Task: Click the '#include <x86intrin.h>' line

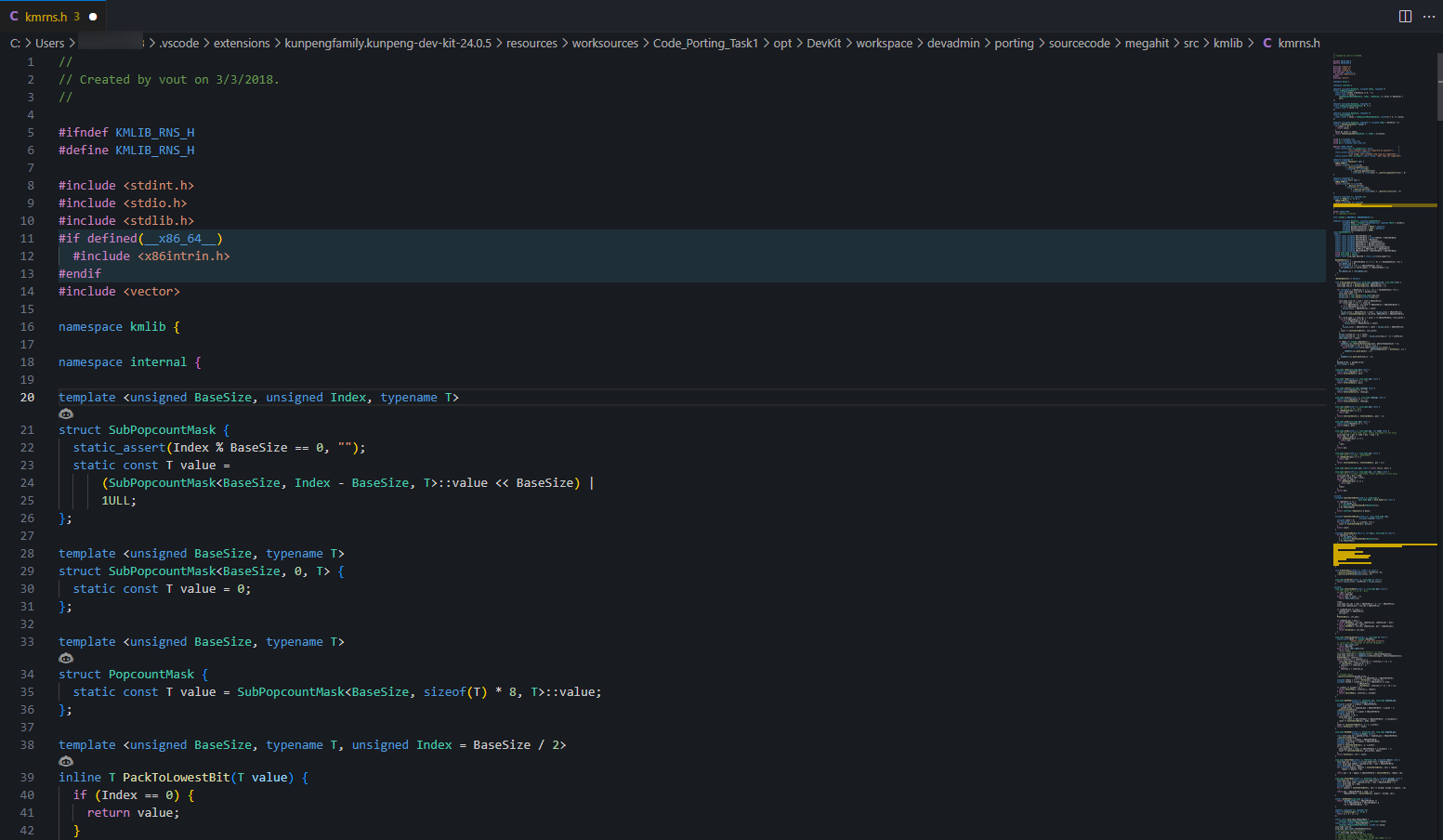Action: [151, 256]
